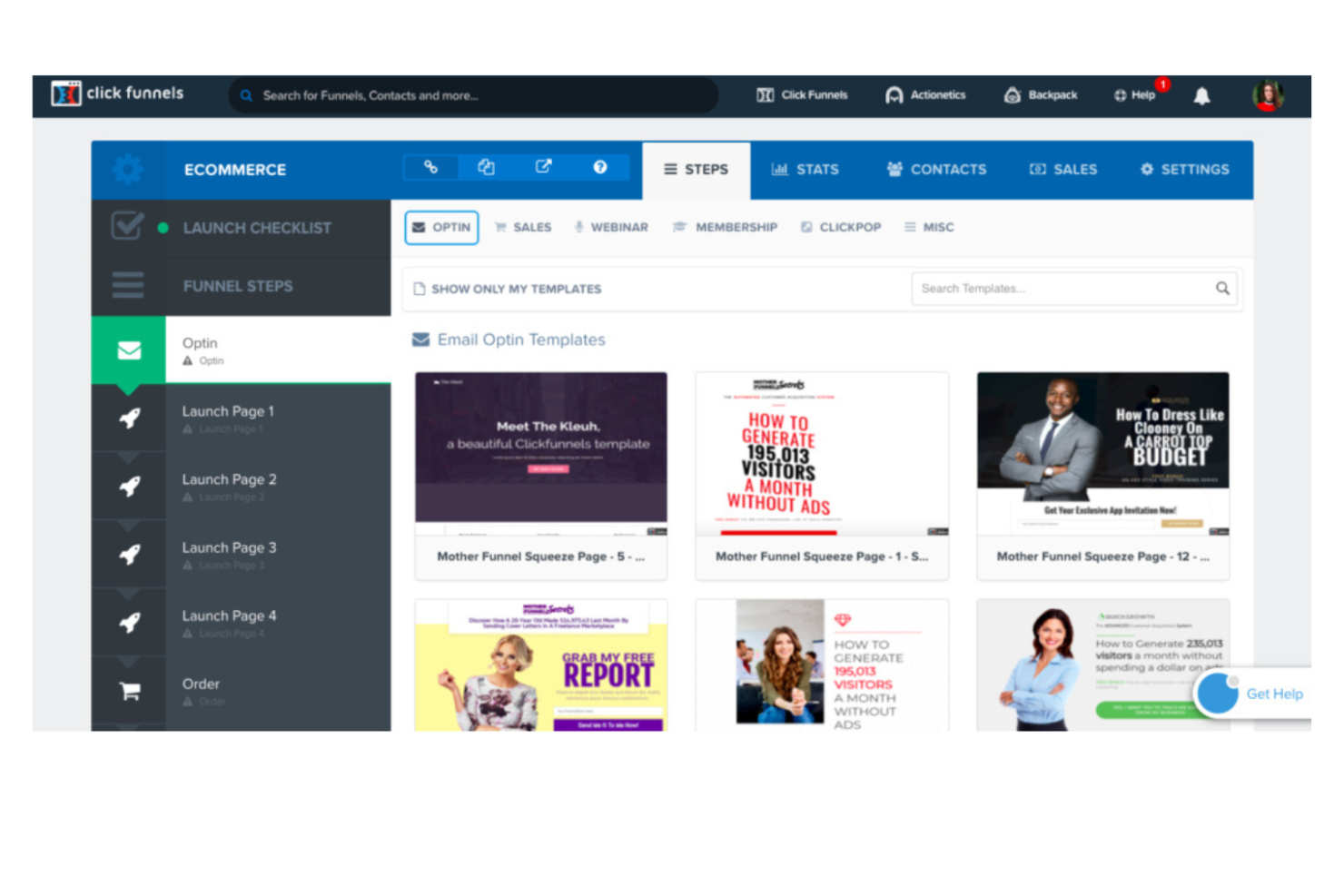The height and width of the screenshot is (896, 1344).
Task: Open the ECOMMERCE settings gear menu
Action: tap(128, 169)
